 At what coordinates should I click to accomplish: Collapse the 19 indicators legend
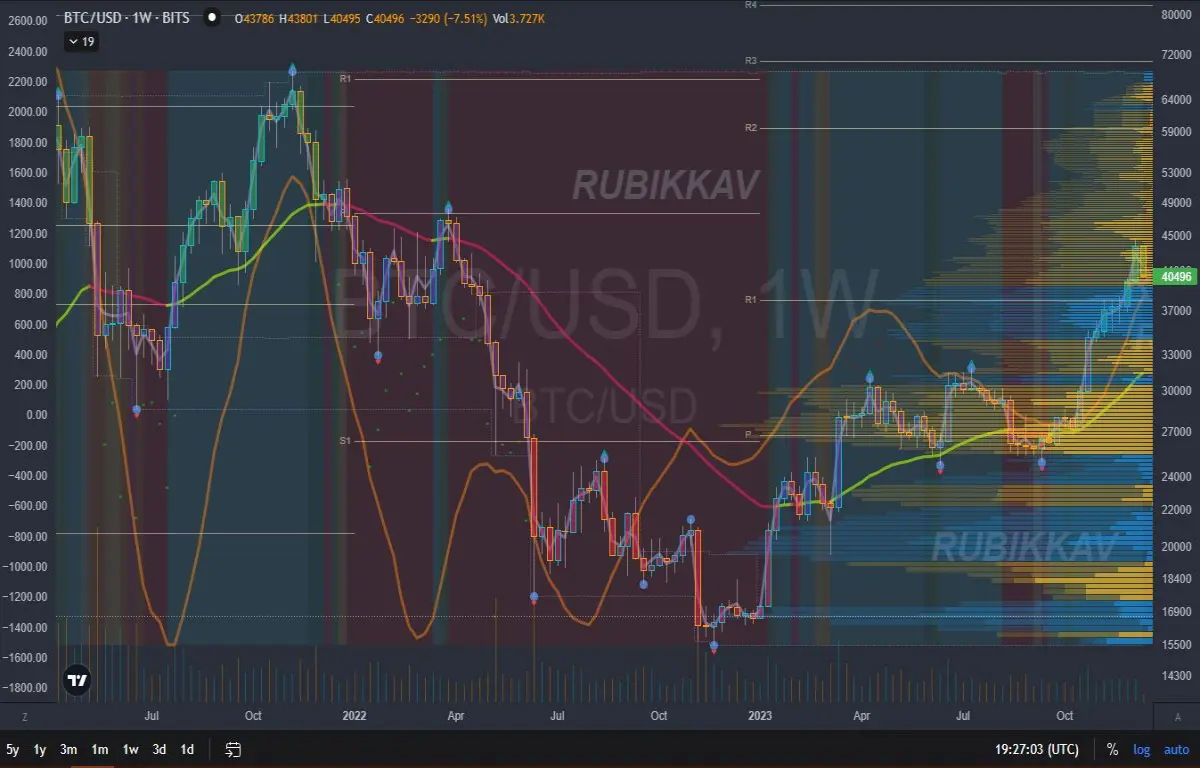[x=81, y=41]
